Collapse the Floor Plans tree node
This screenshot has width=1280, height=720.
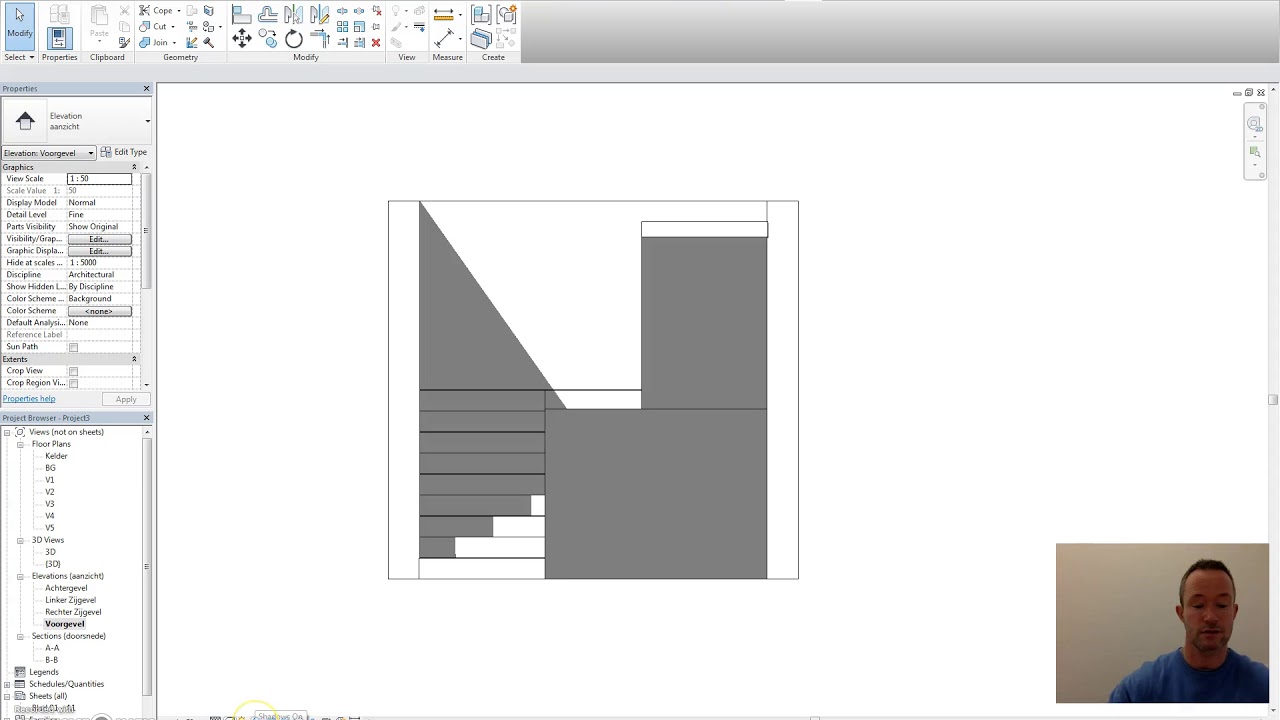tap(20, 444)
